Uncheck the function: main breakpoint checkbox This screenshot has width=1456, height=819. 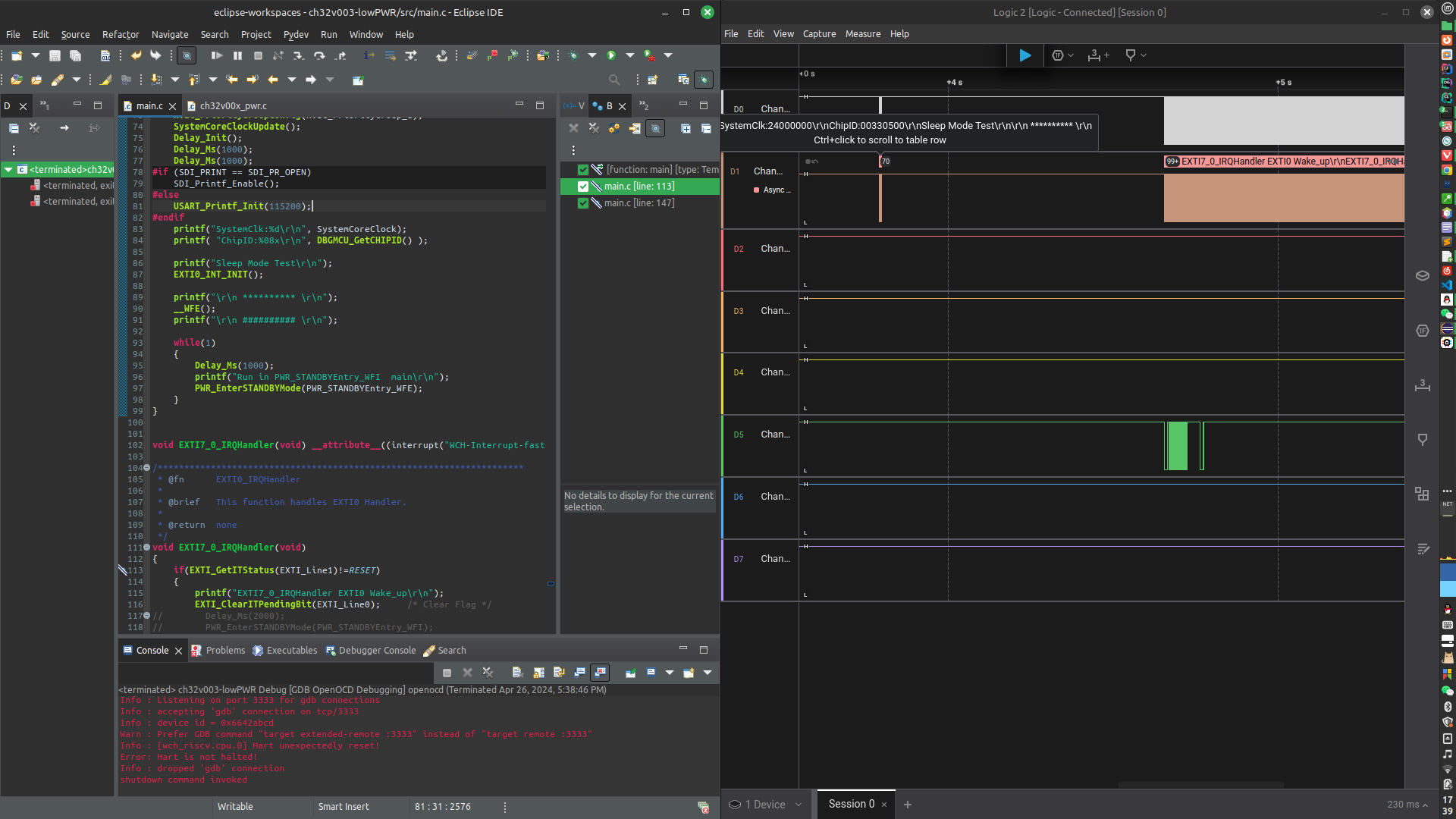point(583,170)
